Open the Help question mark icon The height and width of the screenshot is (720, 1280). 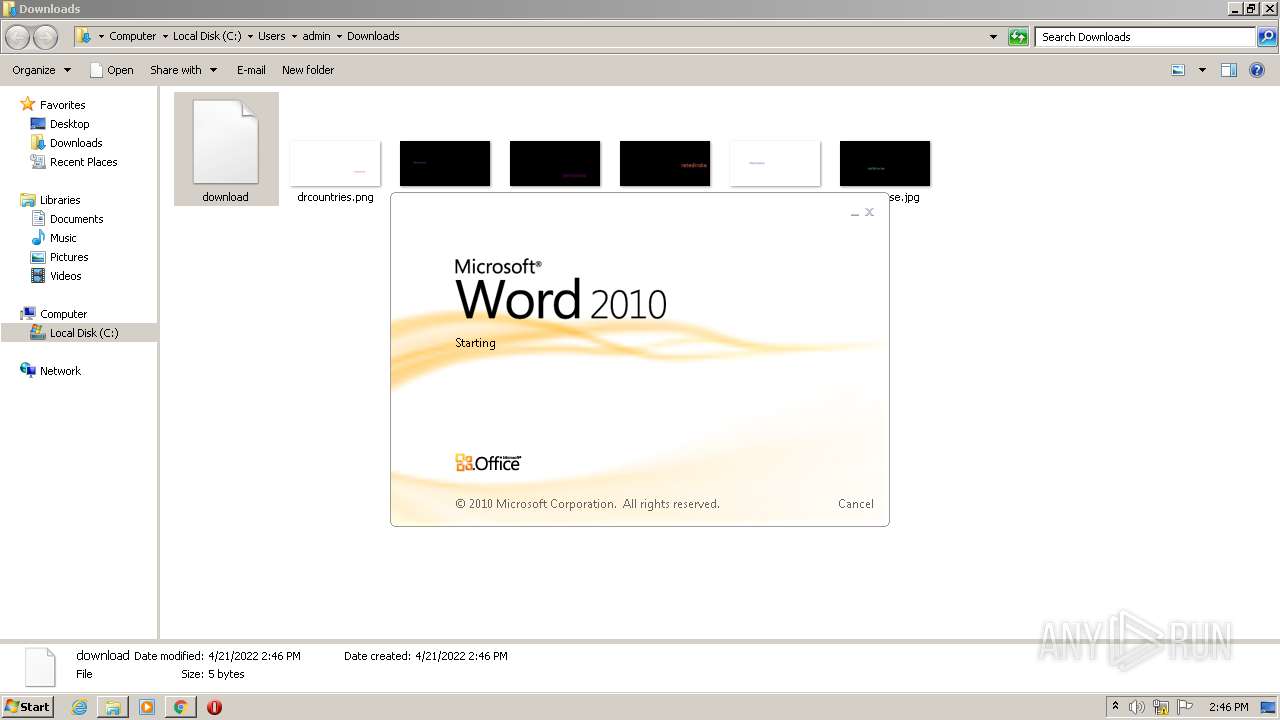click(x=1257, y=70)
